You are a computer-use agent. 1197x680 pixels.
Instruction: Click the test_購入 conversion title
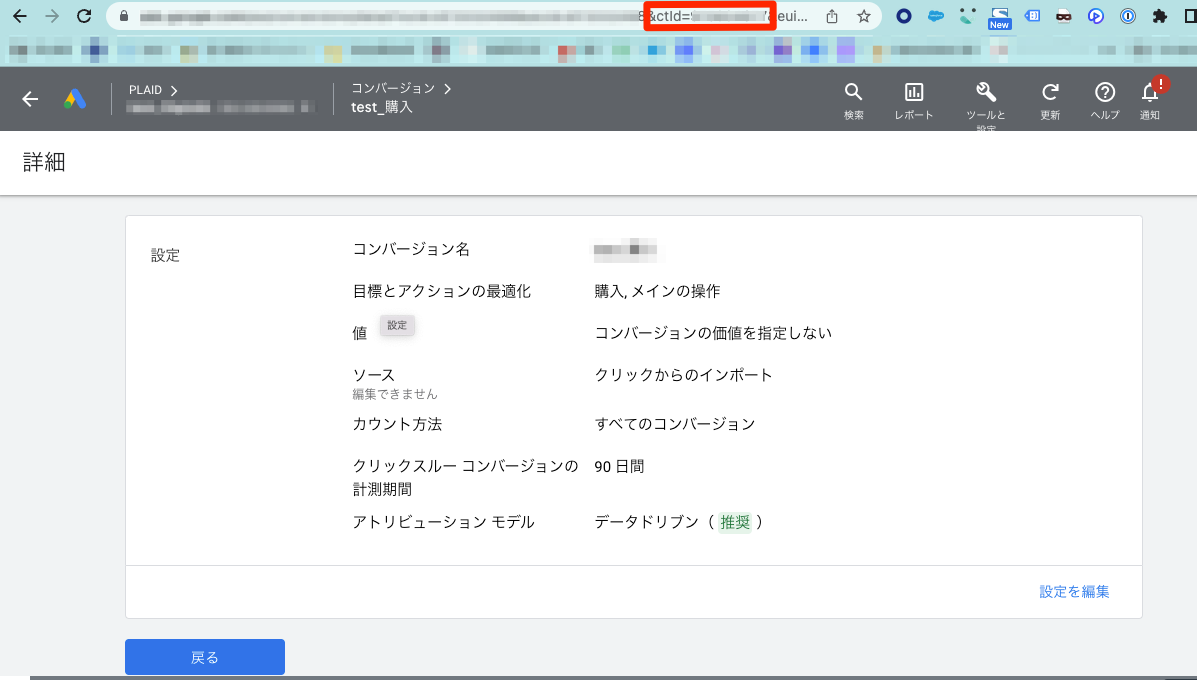[x=382, y=108]
